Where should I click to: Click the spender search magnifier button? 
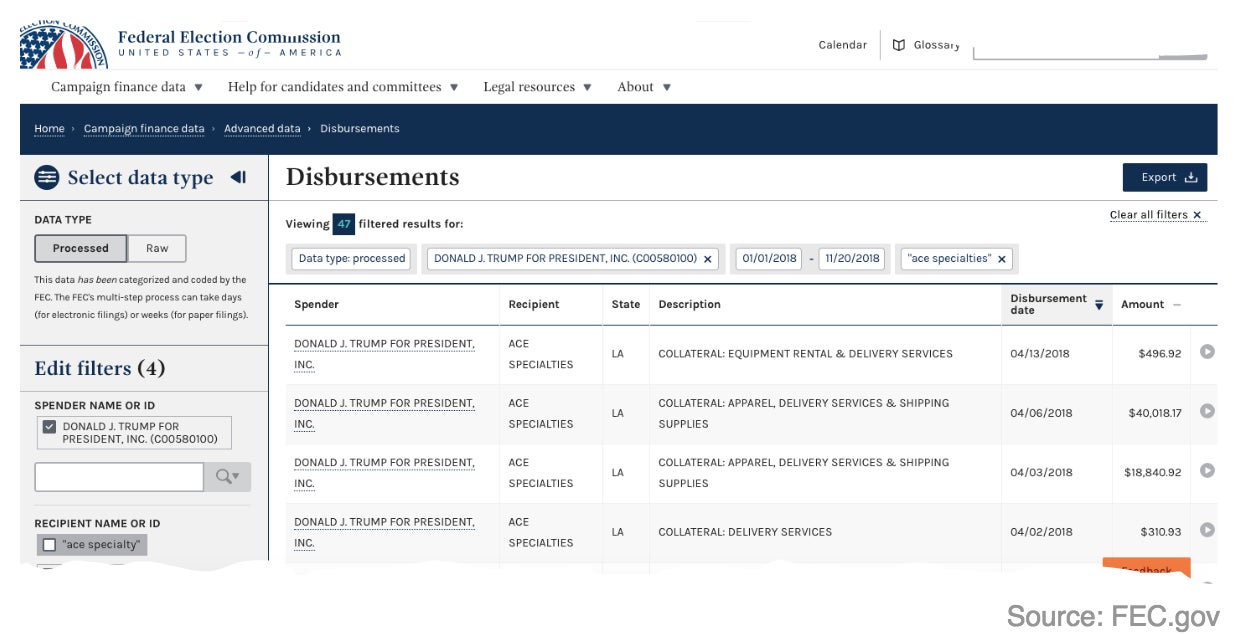tap(228, 477)
